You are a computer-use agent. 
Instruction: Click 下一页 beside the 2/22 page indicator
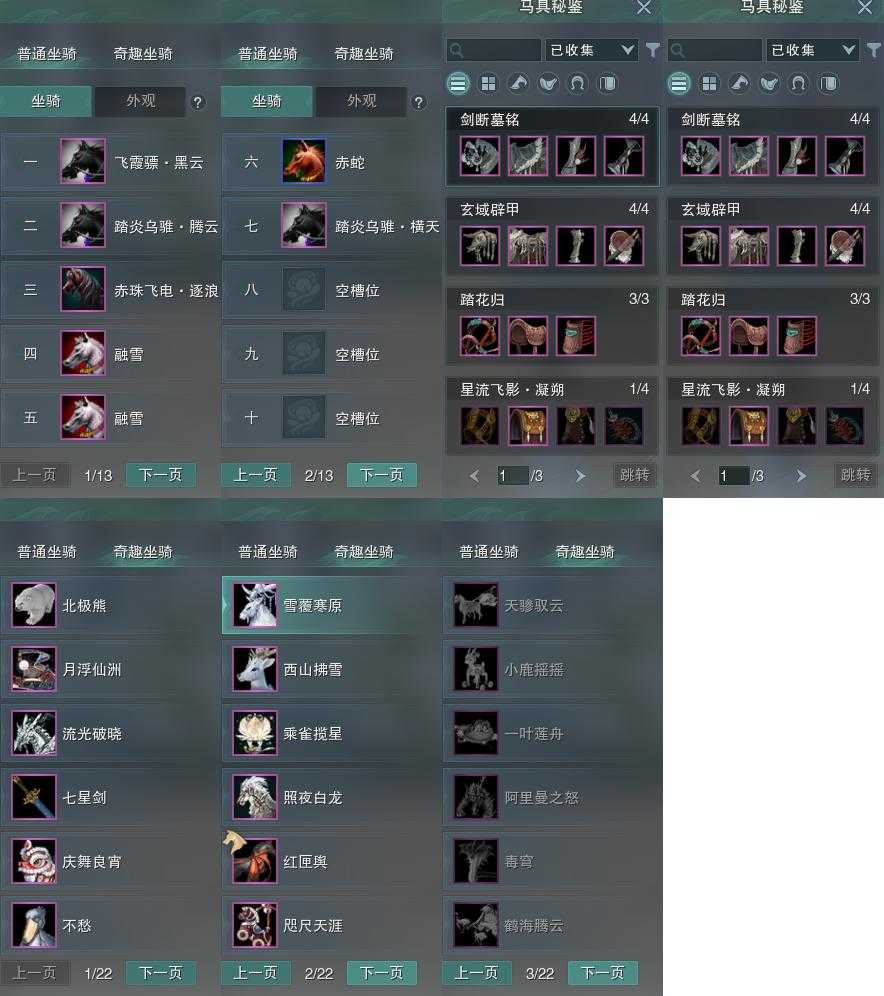pos(382,972)
